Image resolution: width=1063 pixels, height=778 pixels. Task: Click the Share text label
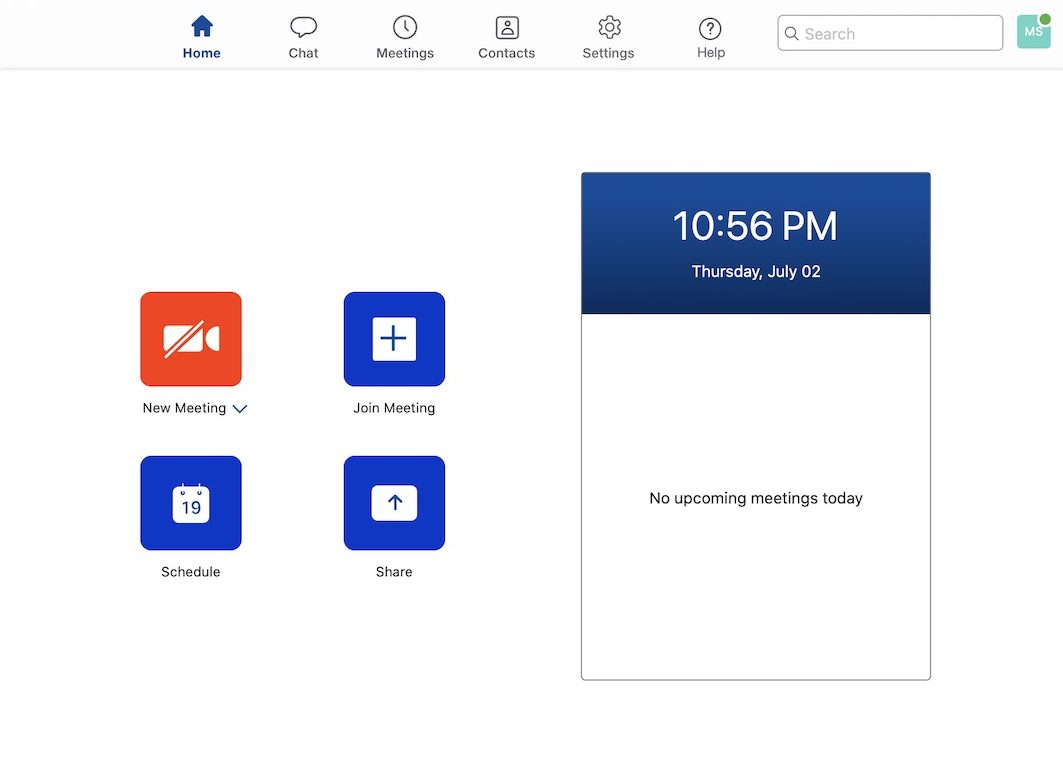click(x=394, y=572)
